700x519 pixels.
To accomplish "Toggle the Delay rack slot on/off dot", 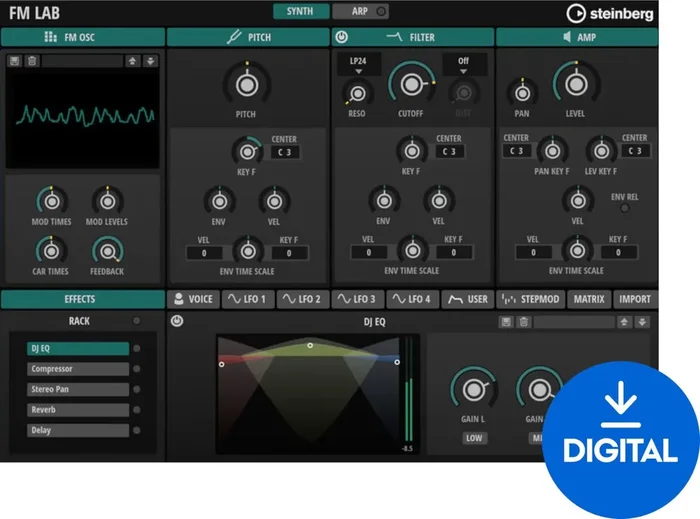I will tap(137, 430).
